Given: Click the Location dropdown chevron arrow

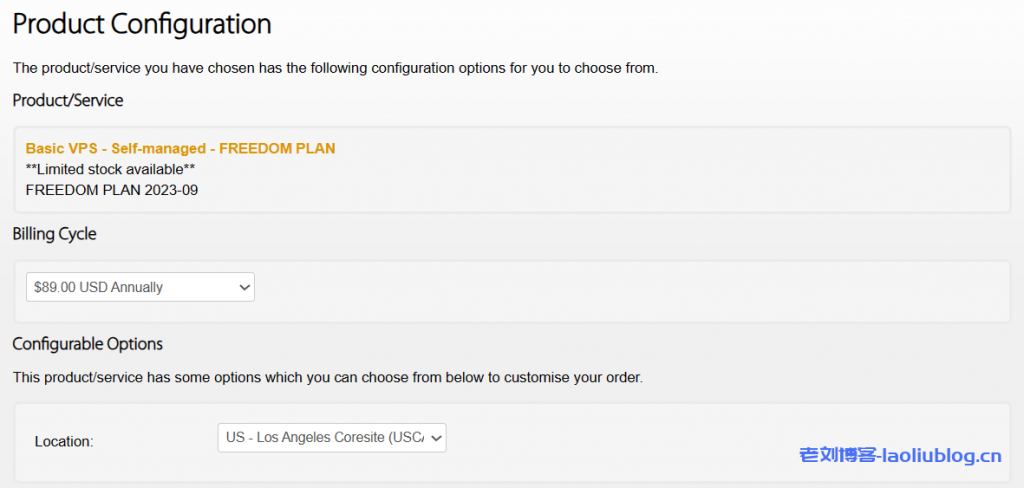Looking at the screenshot, I should (436, 438).
